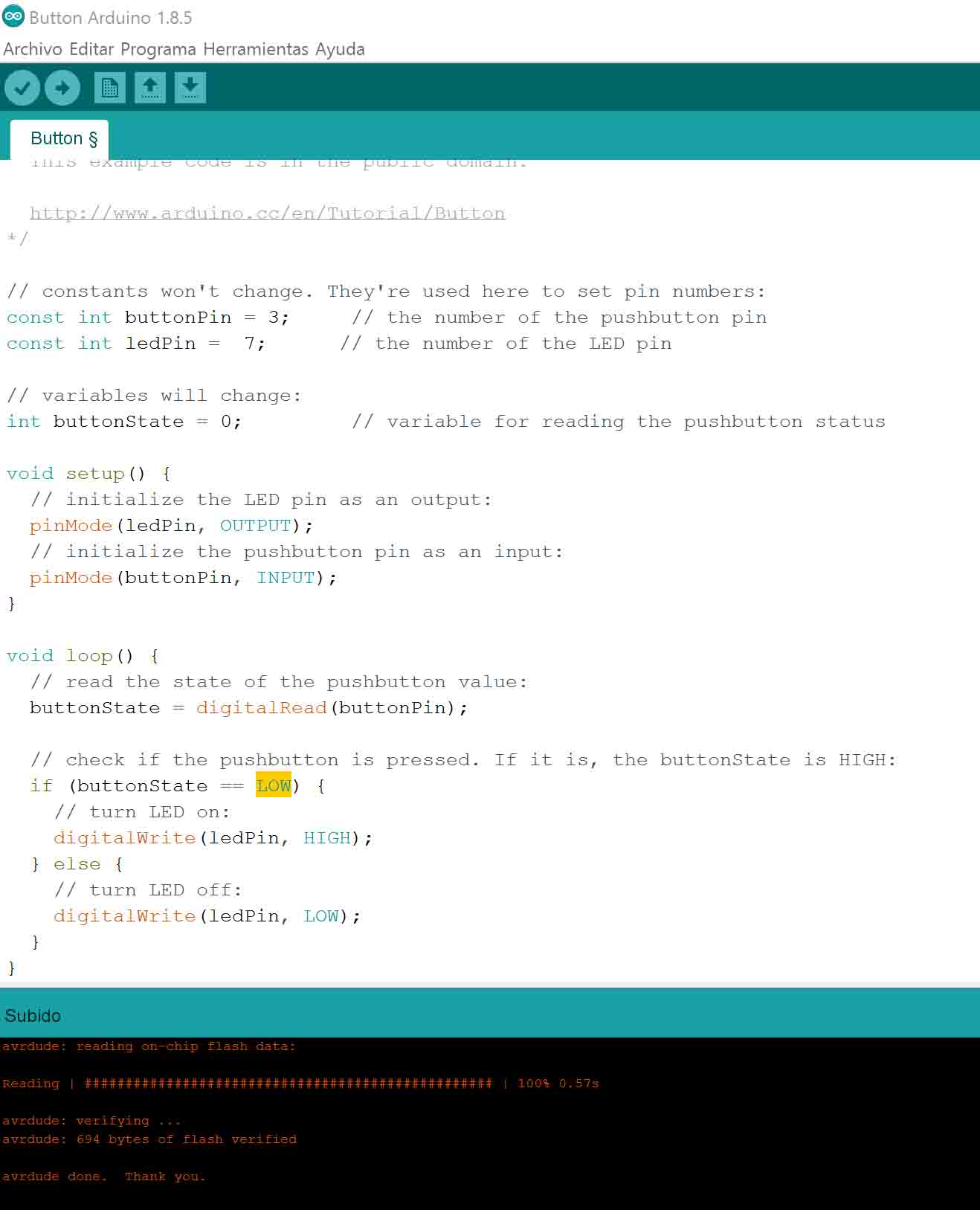Click the '} else {' line
This screenshot has height=1210, width=980.
pos(77,864)
